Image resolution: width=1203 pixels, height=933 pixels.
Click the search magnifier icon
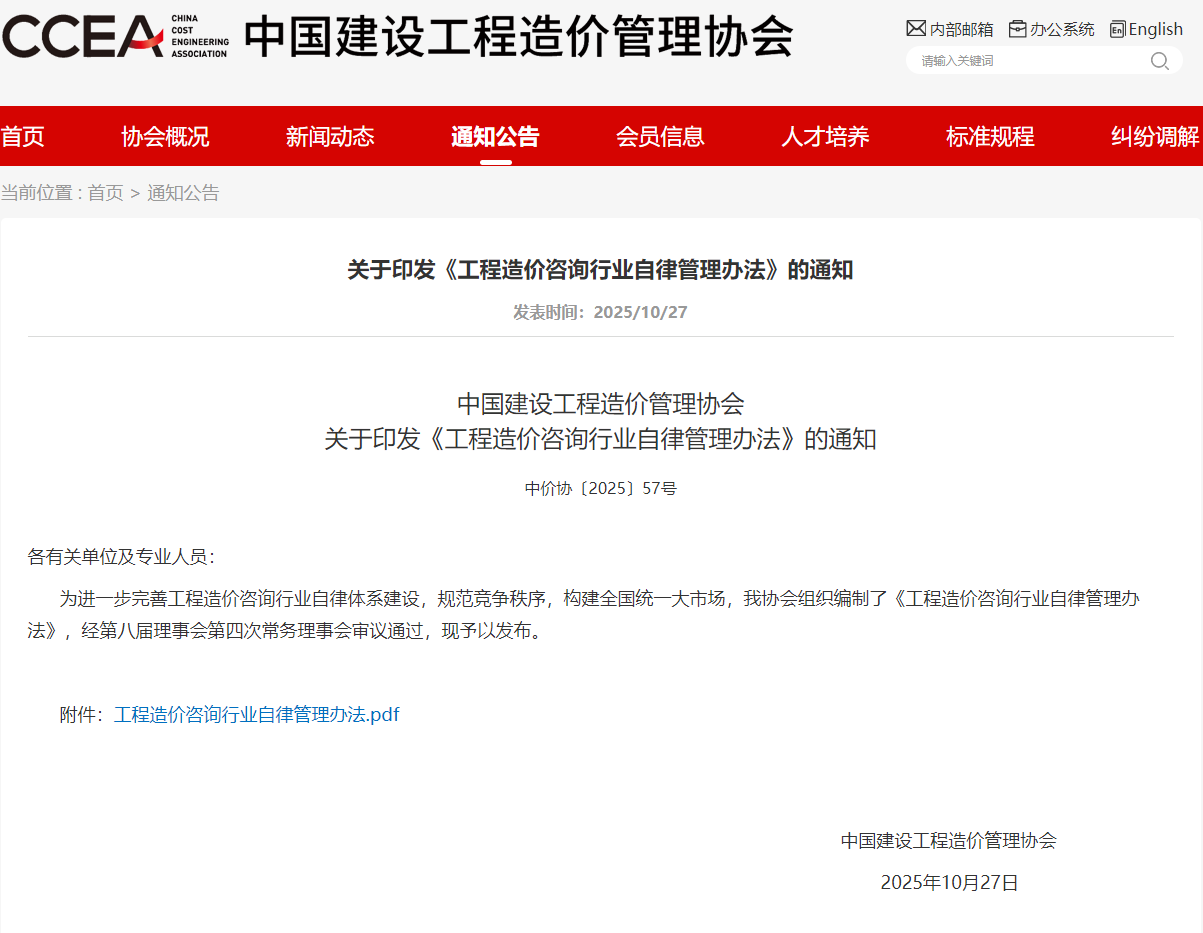(1159, 61)
